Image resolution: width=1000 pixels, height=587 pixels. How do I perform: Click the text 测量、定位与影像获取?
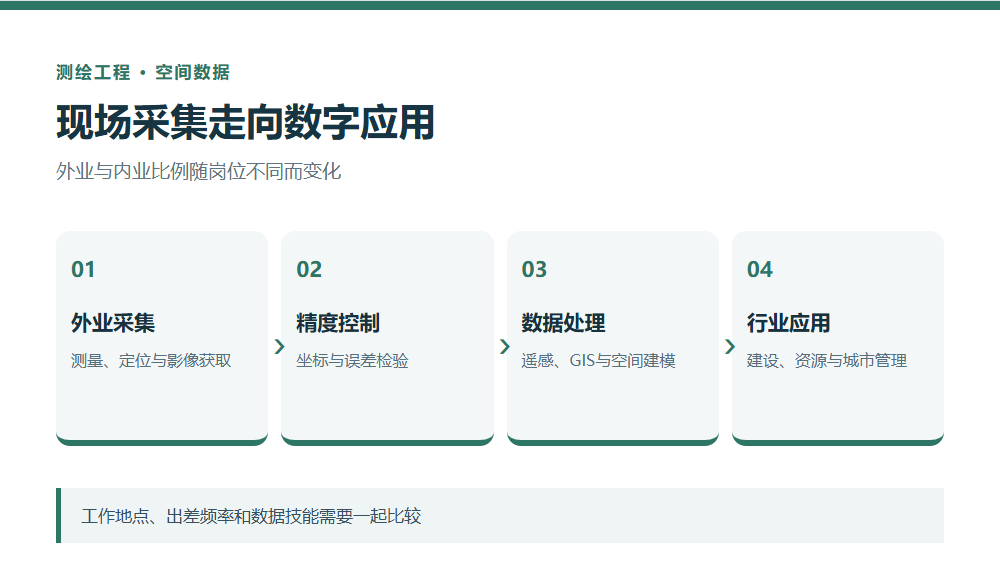pyautogui.click(x=151, y=360)
